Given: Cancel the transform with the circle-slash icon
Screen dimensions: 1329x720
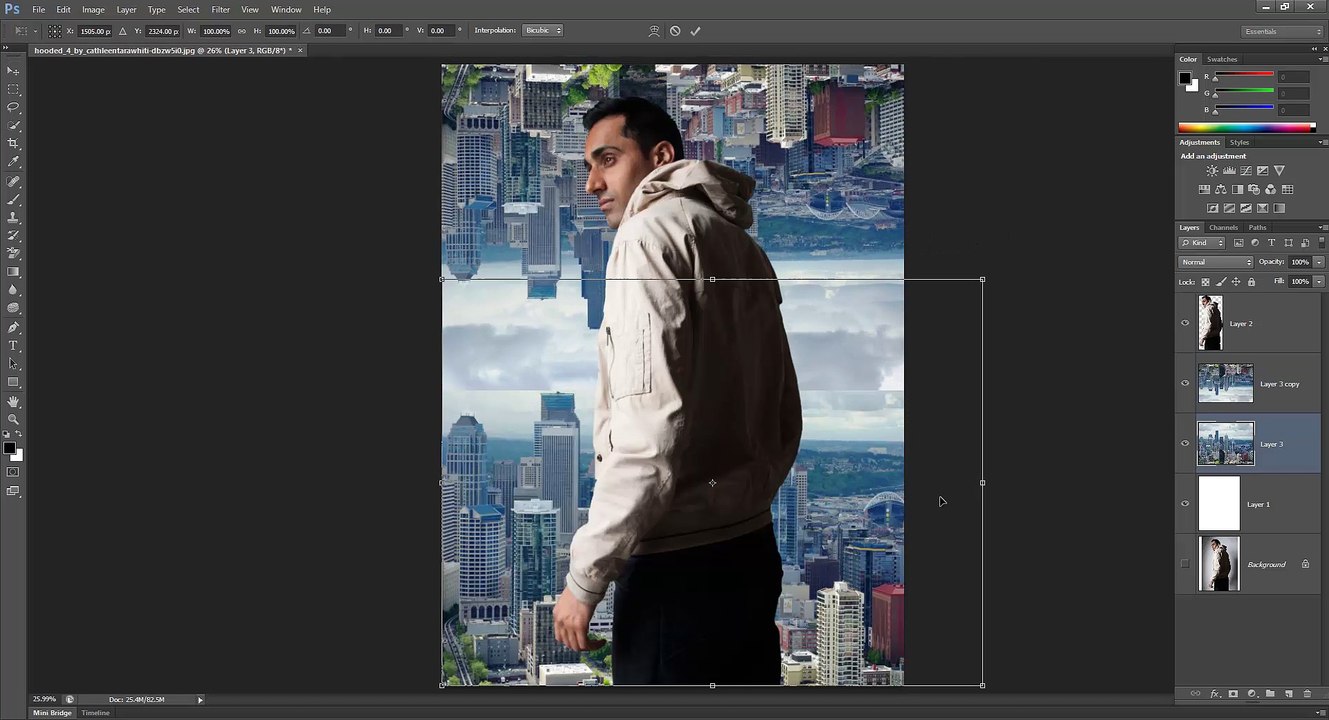Looking at the screenshot, I should (675, 31).
